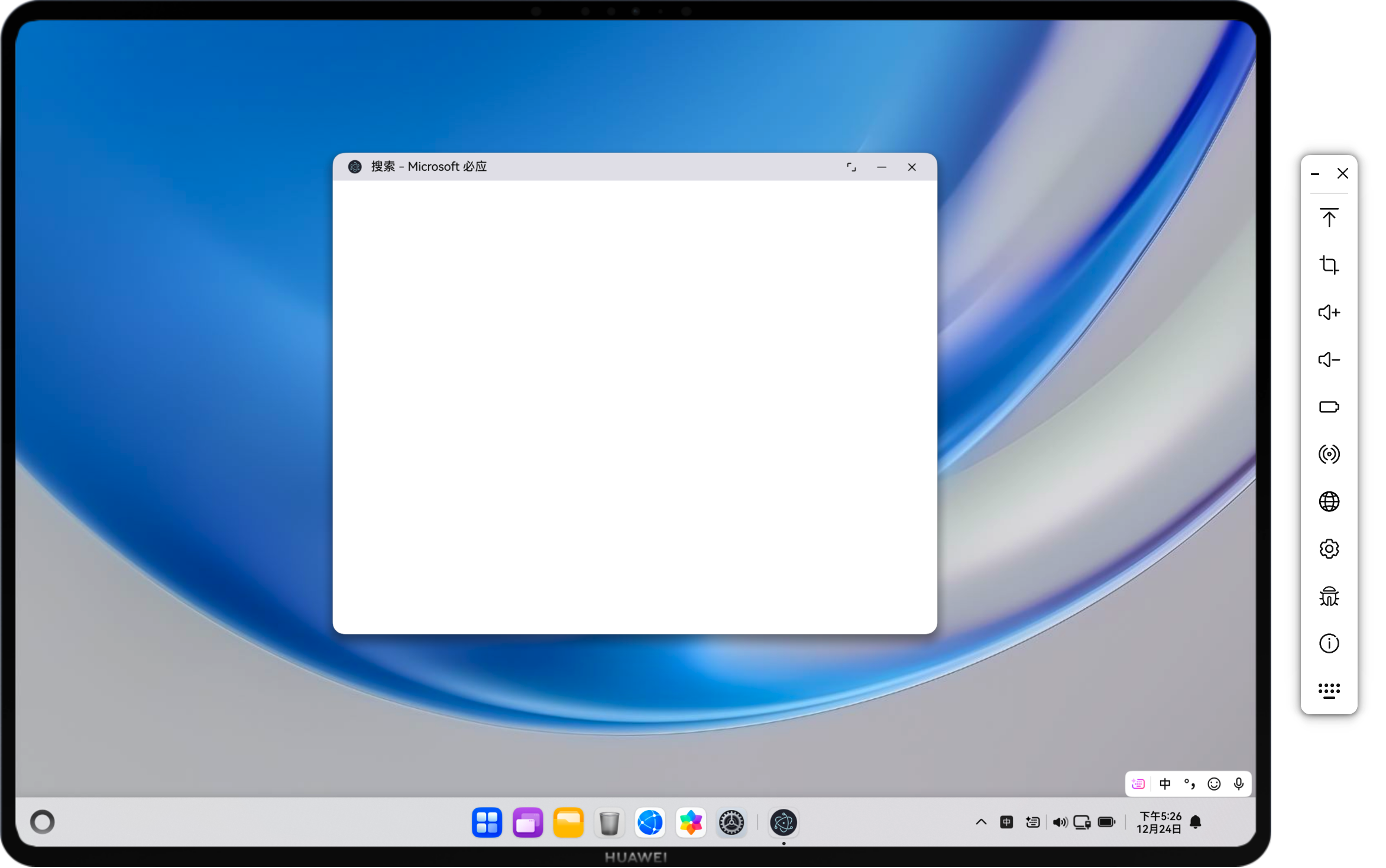This screenshot has height=868, width=1386.
Task: Click the broadcast signal icon in emulator sidebar
Action: pos(1329,454)
